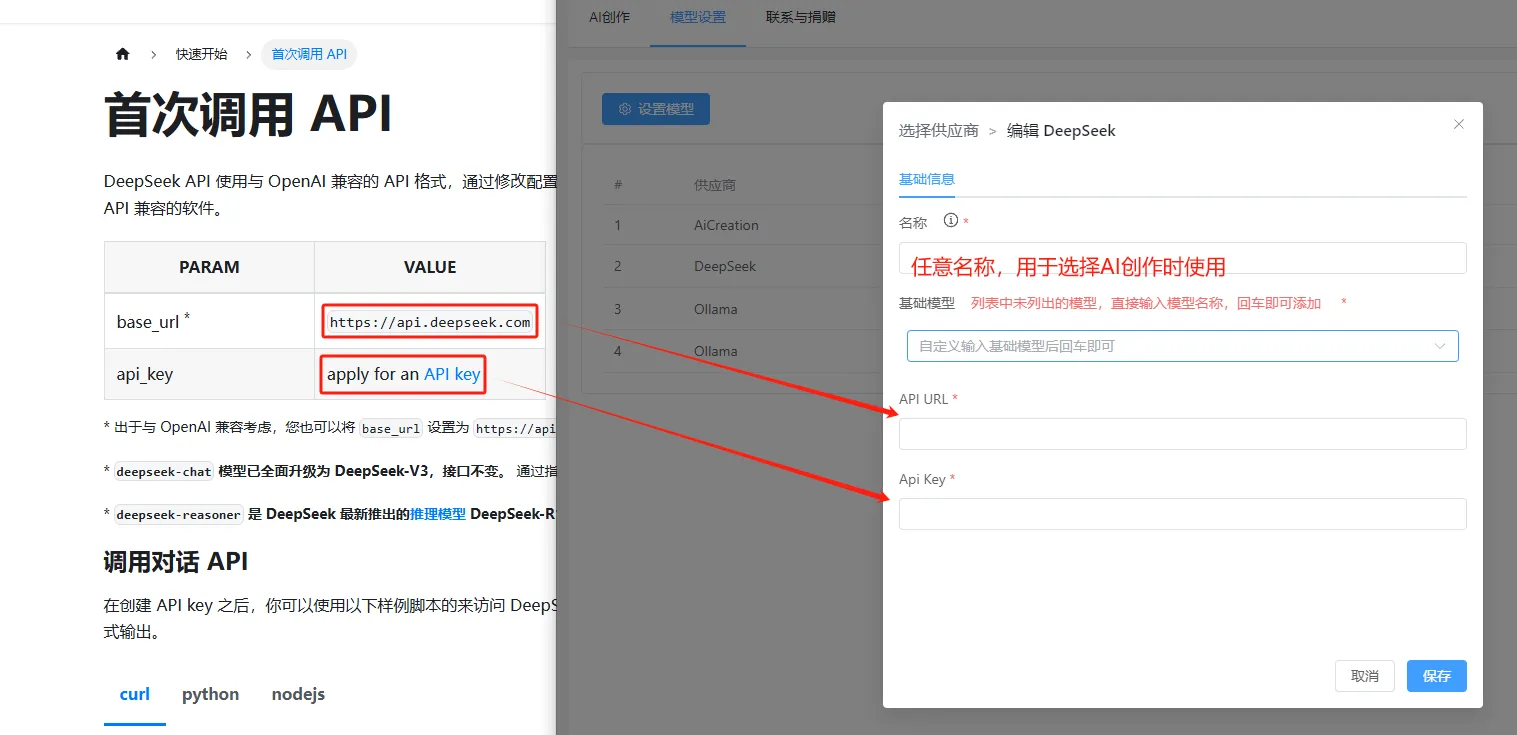Focus the API URL input field
The height and width of the screenshot is (735, 1517).
click(1182, 434)
